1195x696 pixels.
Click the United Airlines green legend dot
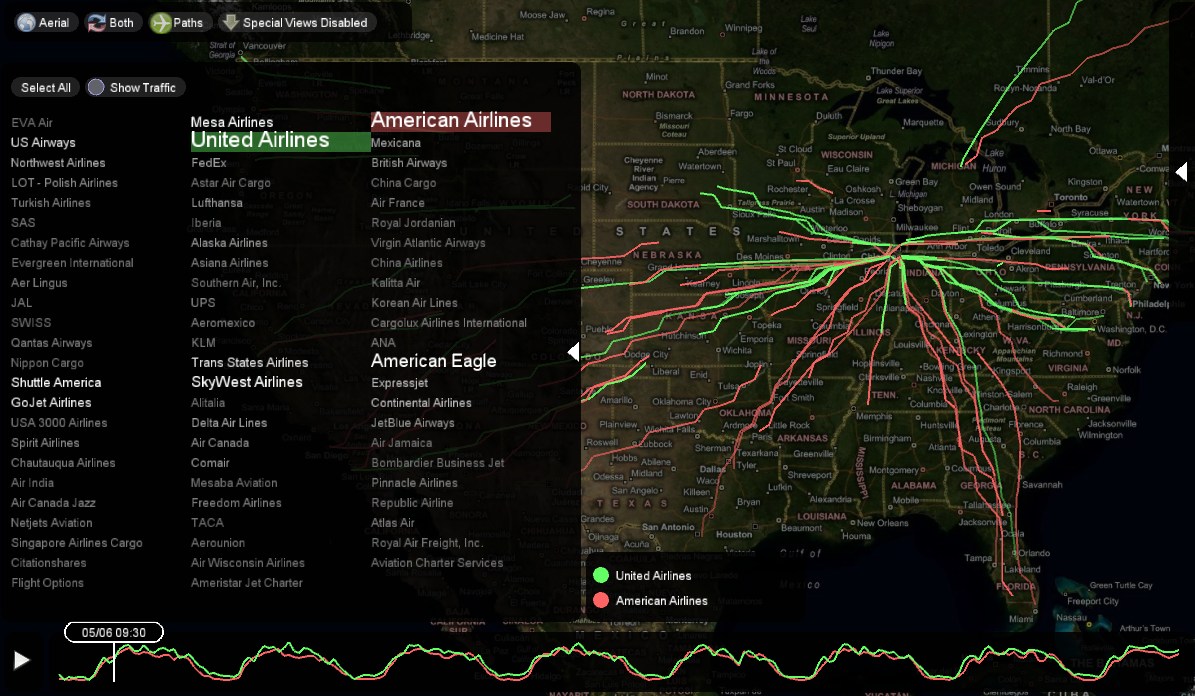click(x=601, y=576)
